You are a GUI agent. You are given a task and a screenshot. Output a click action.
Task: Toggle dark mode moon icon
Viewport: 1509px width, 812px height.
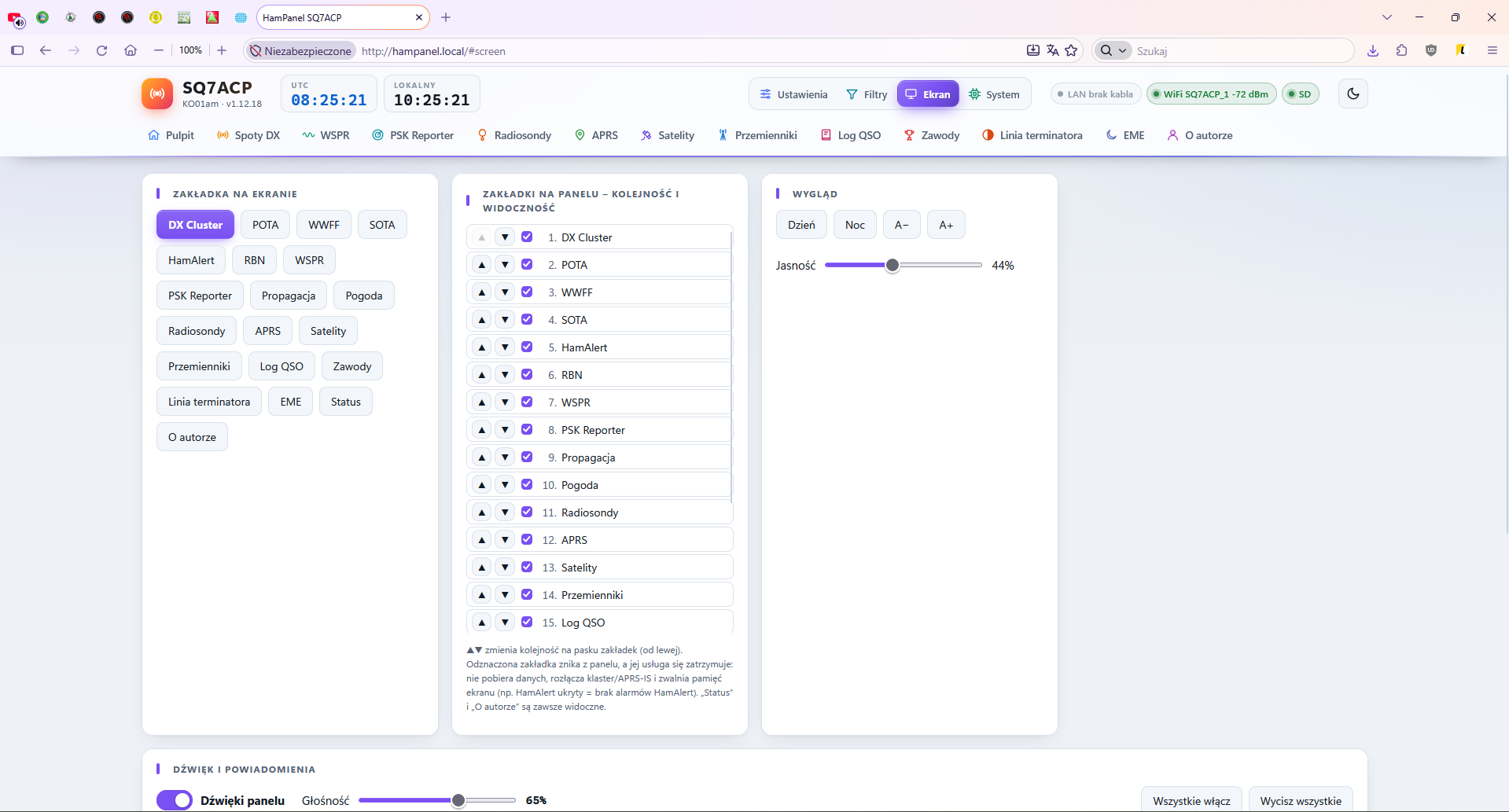coord(1353,94)
